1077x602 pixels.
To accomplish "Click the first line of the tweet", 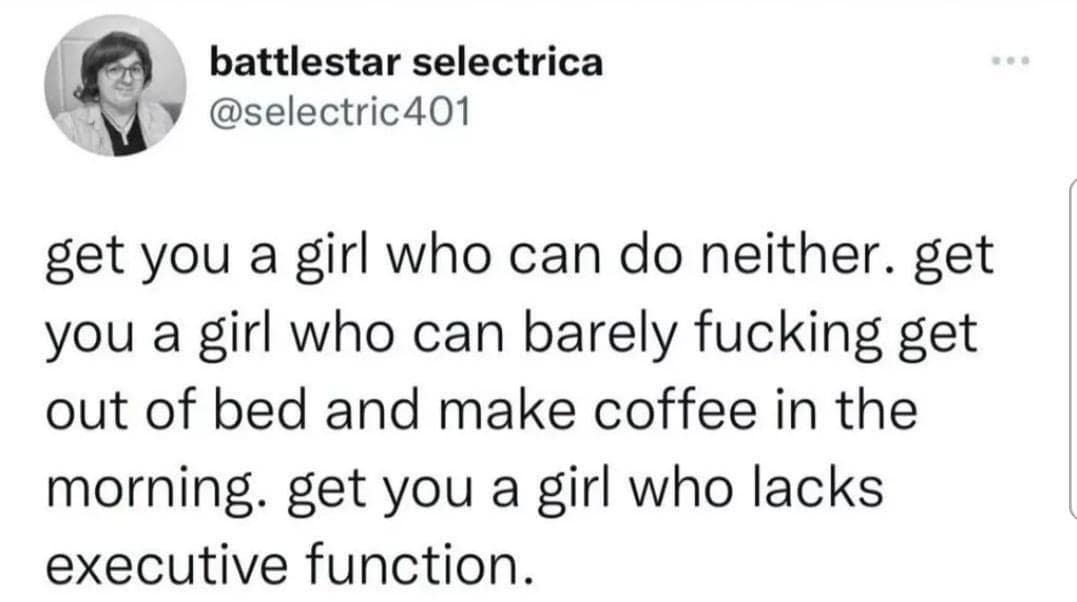I will pos(519,256).
